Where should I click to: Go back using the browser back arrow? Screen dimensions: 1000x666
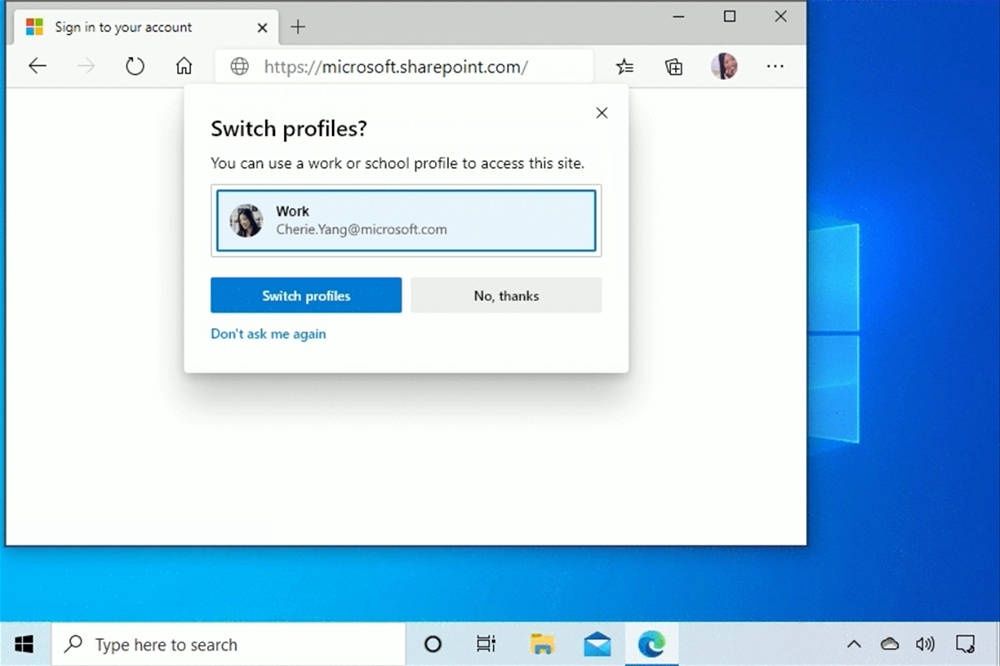click(x=38, y=66)
